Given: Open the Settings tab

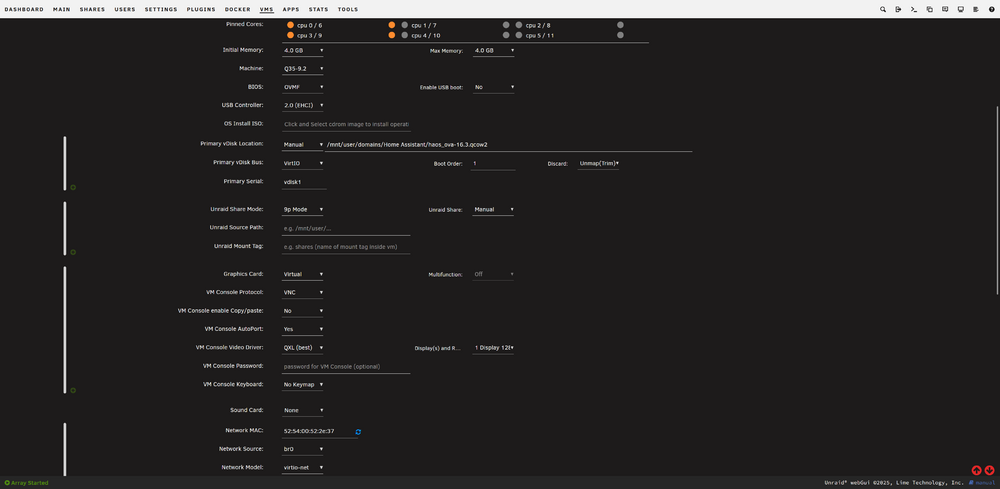Looking at the screenshot, I should 161,10.
